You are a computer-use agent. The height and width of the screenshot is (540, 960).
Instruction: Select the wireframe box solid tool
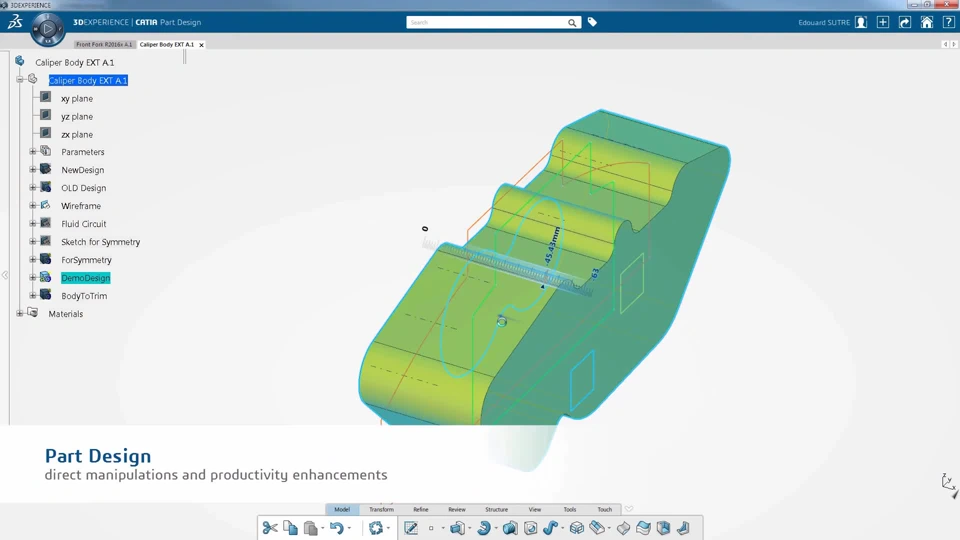tap(577, 528)
